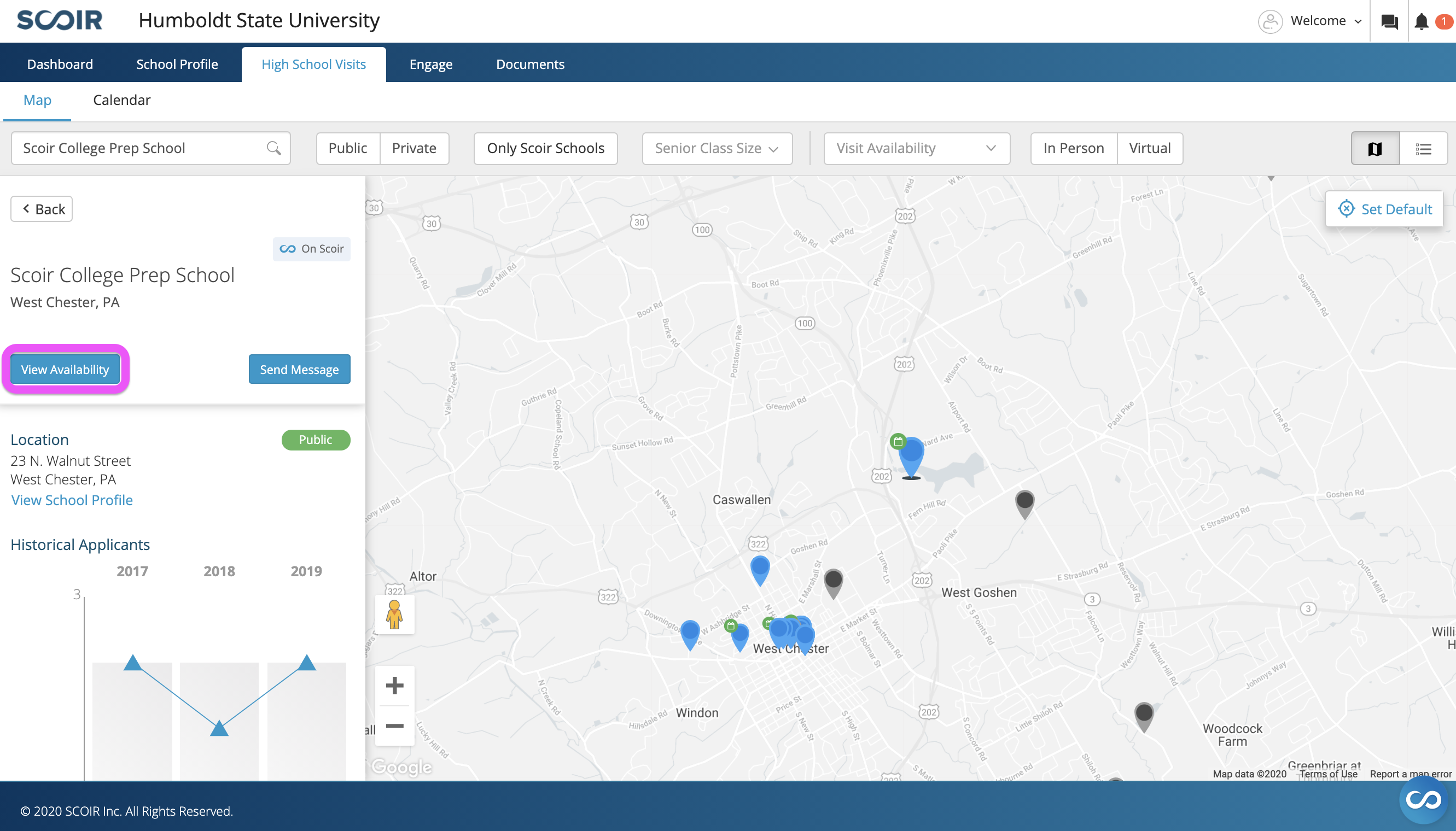Image resolution: width=1456 pixels, height=831 pixels.
Task: Open the chat messages icon
Action: tap(1389, 22)
